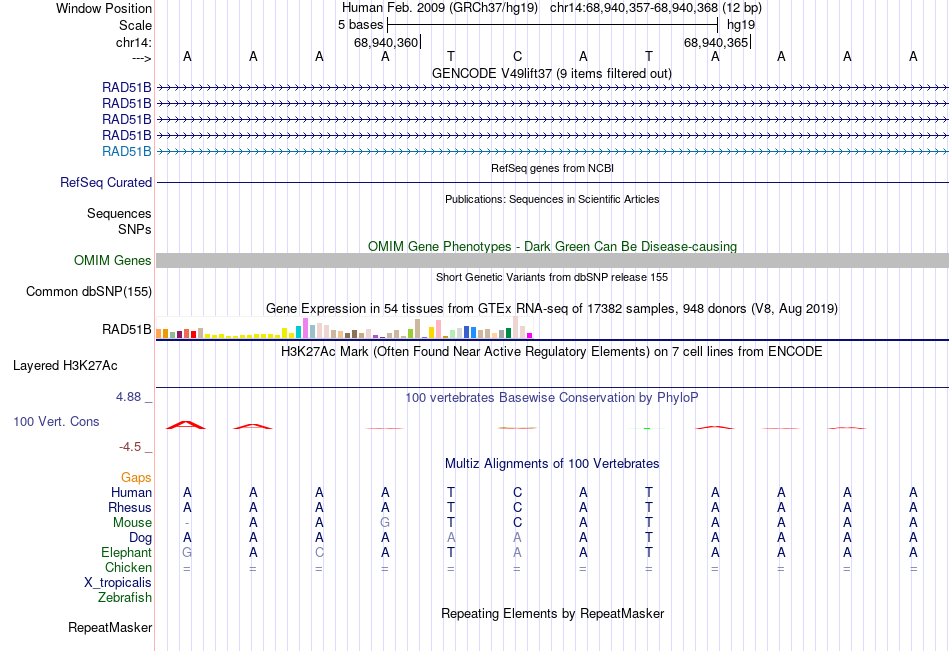The image size is (950, 651).
Task: Click the green PhyloP conservation mark
Action: point(647,429)
